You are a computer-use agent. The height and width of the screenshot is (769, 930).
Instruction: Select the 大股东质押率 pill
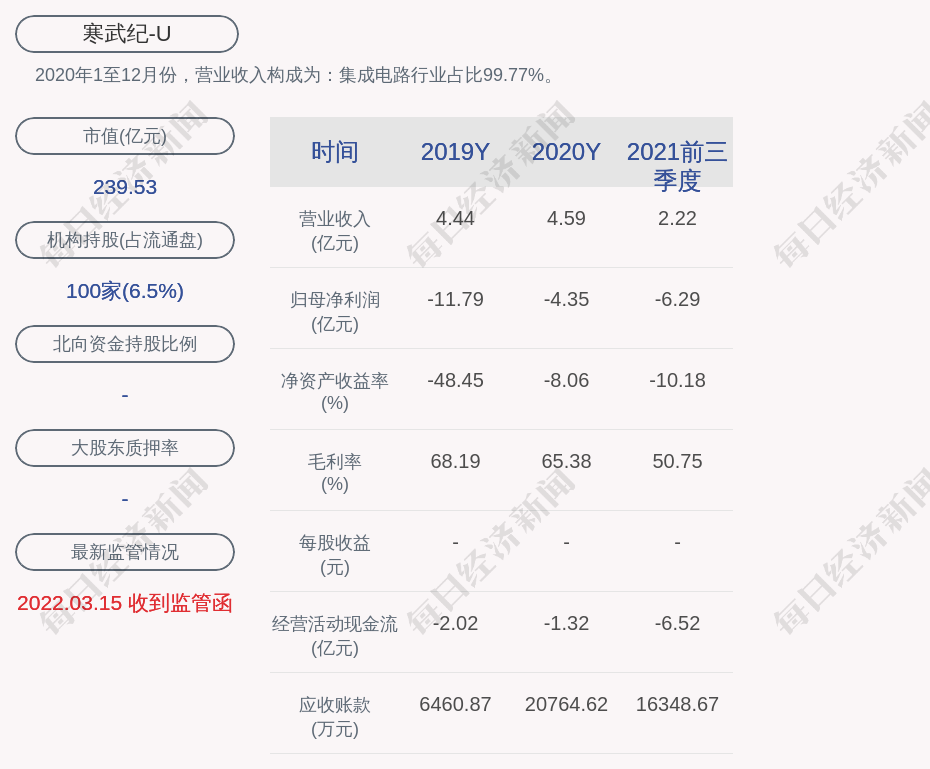click(x=125, y=448)
